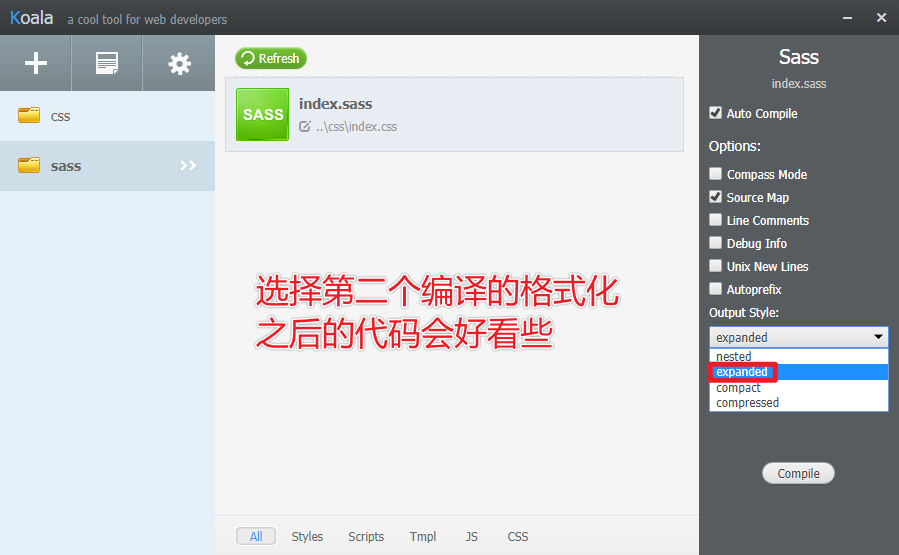899x555 pixels.
Task: Filter by CSS files
Action: coord(518,536)
